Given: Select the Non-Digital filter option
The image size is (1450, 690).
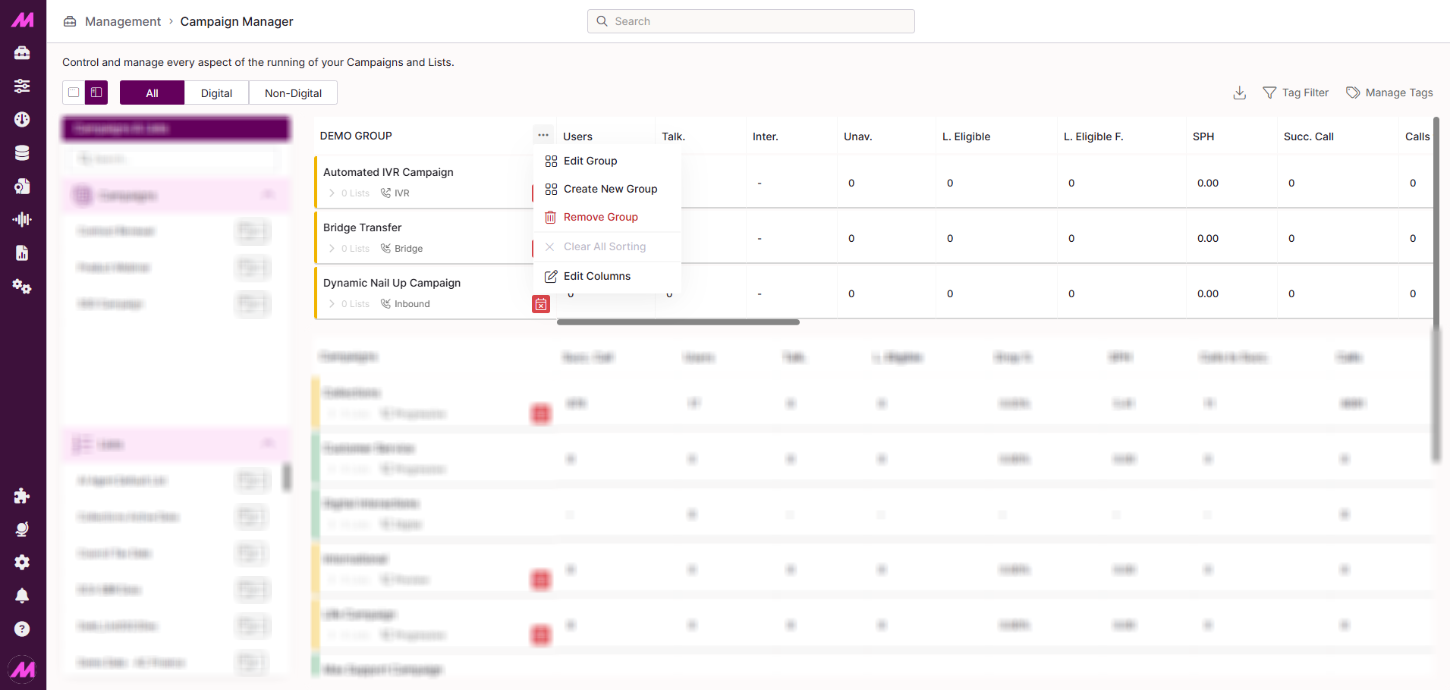Looking at the screenshot, I should click(293, 93).
